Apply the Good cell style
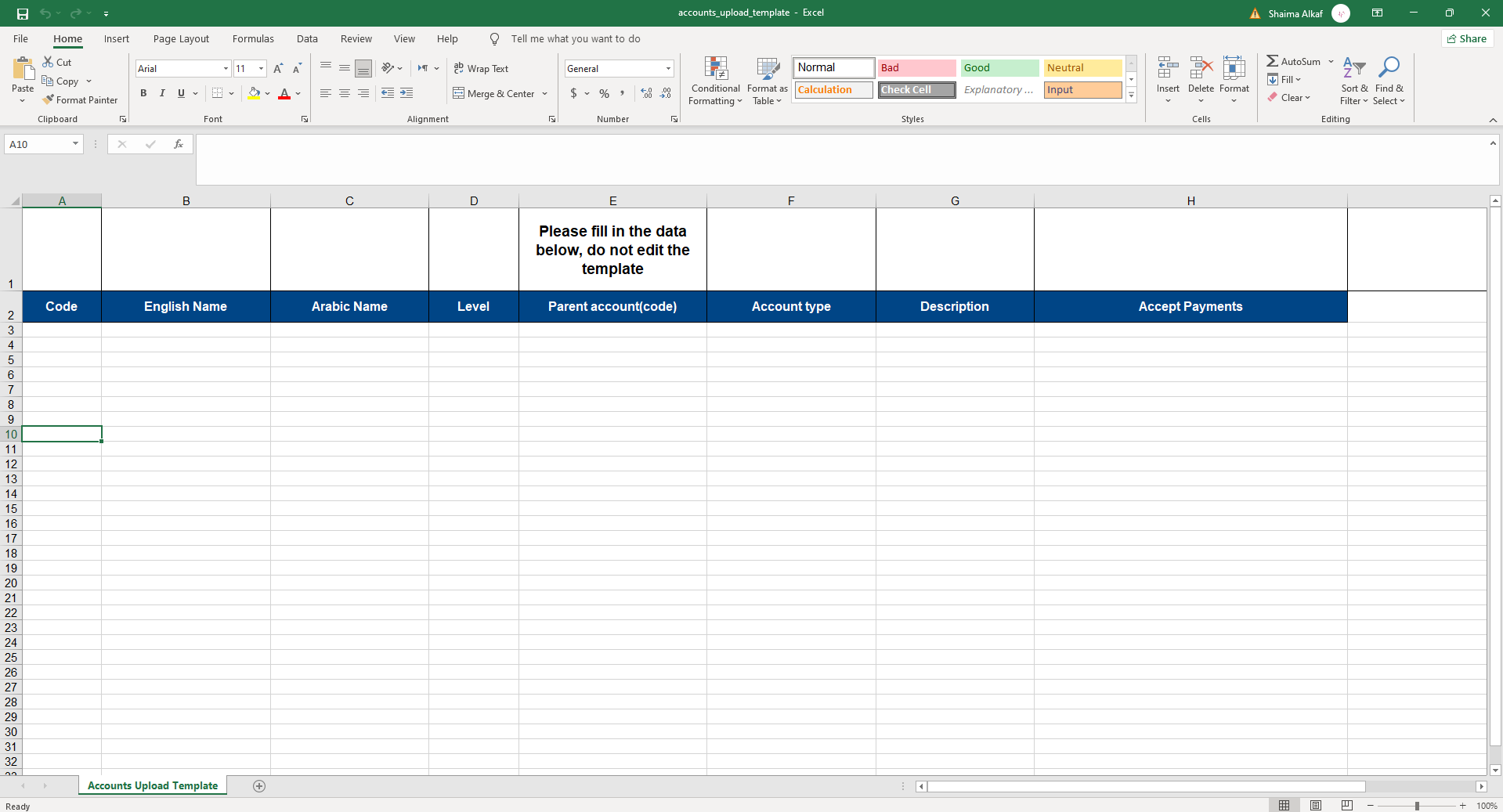This screenshot has width=1503, height=812. pos(999,68)
